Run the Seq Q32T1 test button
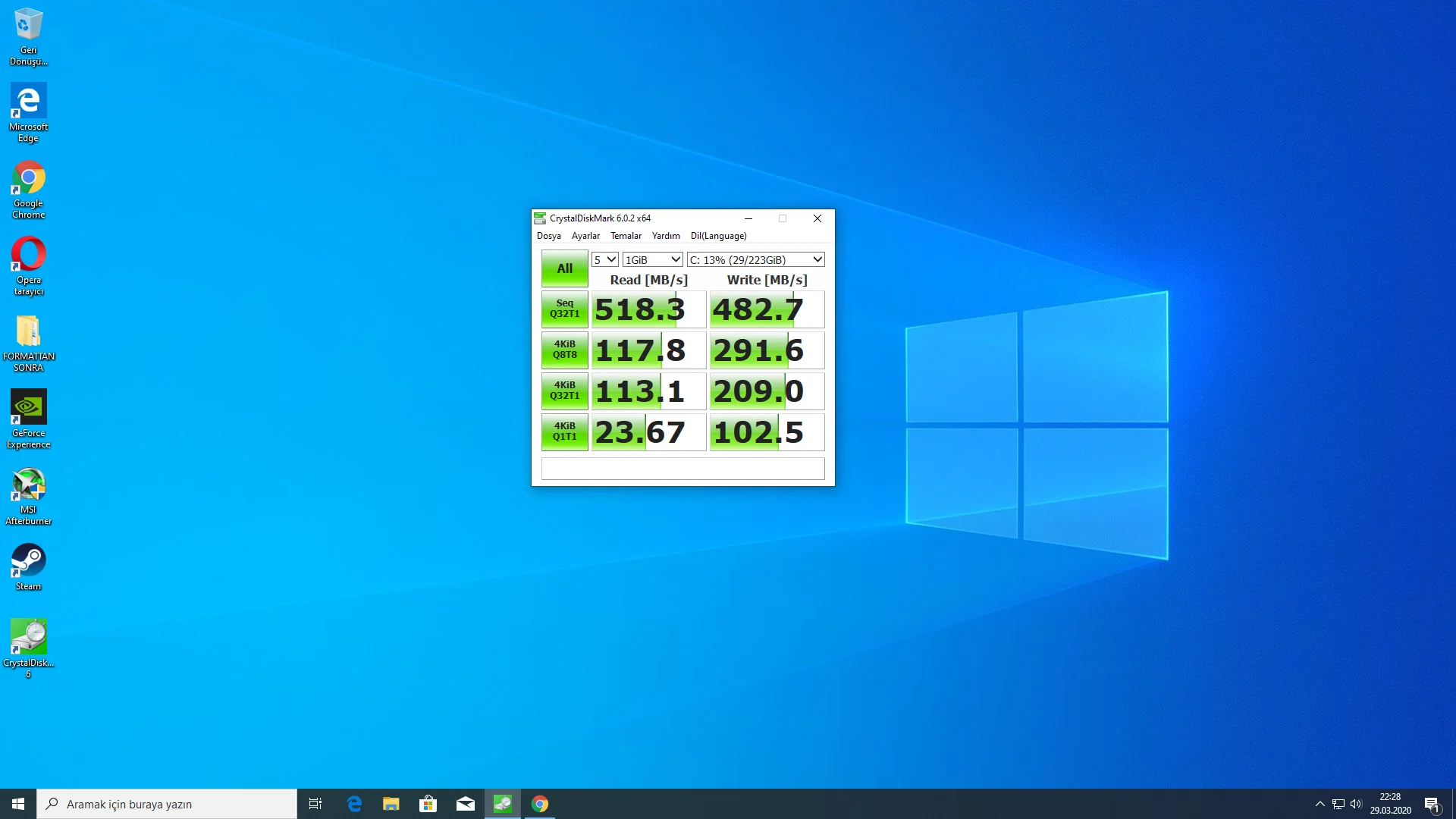Screen dimensions: 1456x819 tap(564, 309)
